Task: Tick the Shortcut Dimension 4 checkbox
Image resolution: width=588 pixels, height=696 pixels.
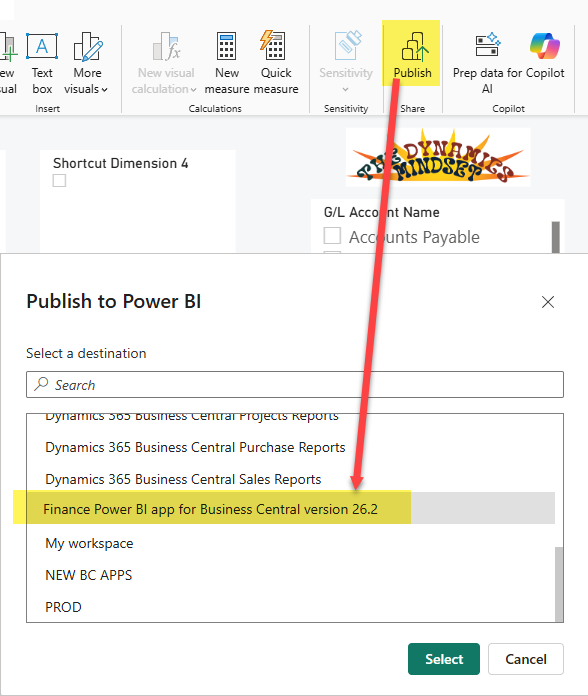Action: pos(59,181)
